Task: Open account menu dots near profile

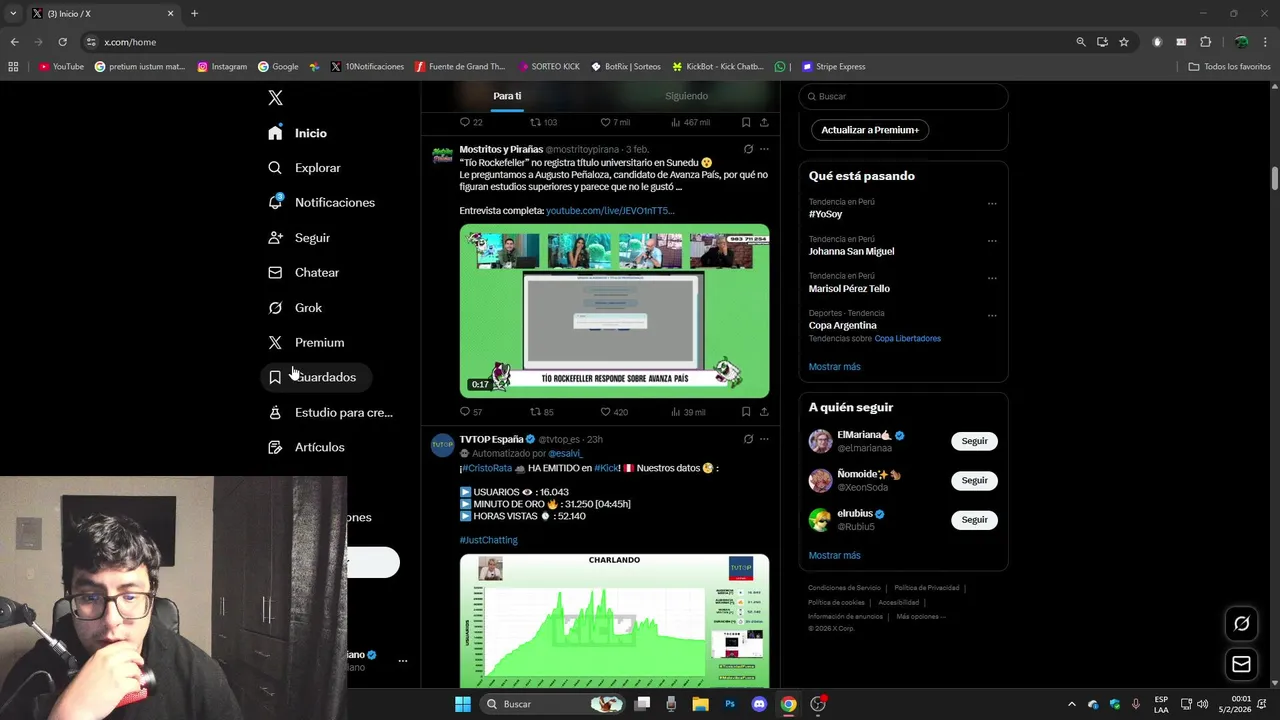Action: tap(403, 661)
